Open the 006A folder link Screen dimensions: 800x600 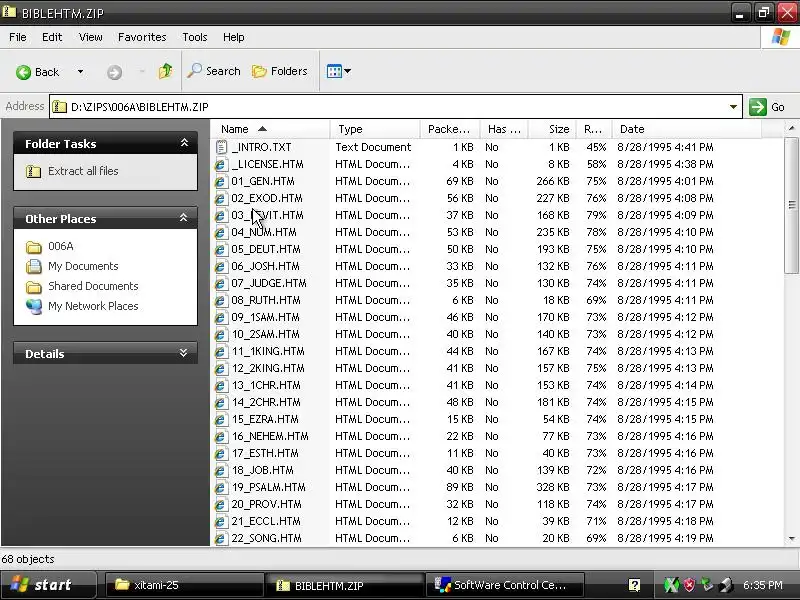[x=61, y=246]
